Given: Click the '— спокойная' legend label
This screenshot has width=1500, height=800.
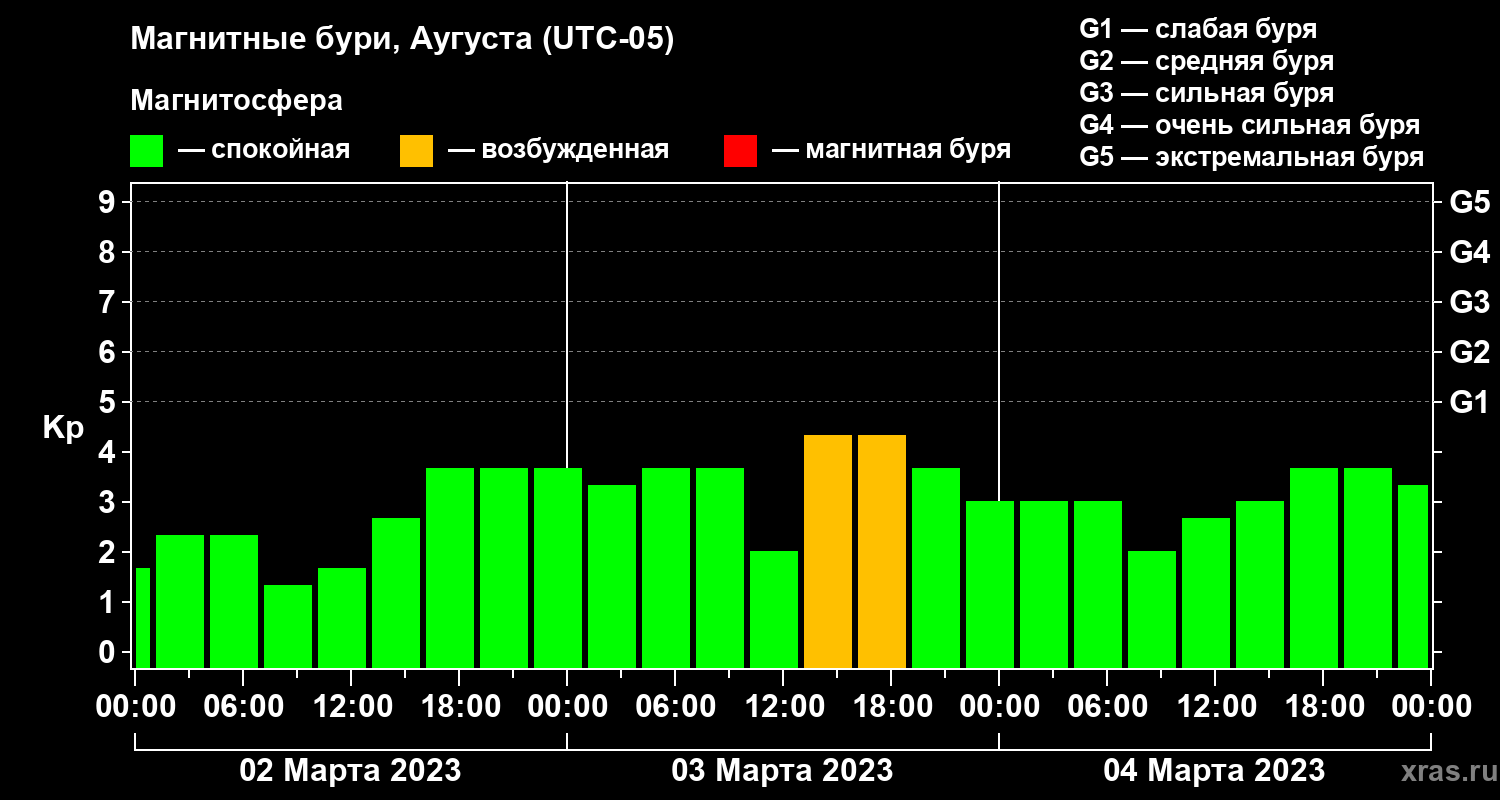Looking at the screenshot, I should click(x=264, y=150).
